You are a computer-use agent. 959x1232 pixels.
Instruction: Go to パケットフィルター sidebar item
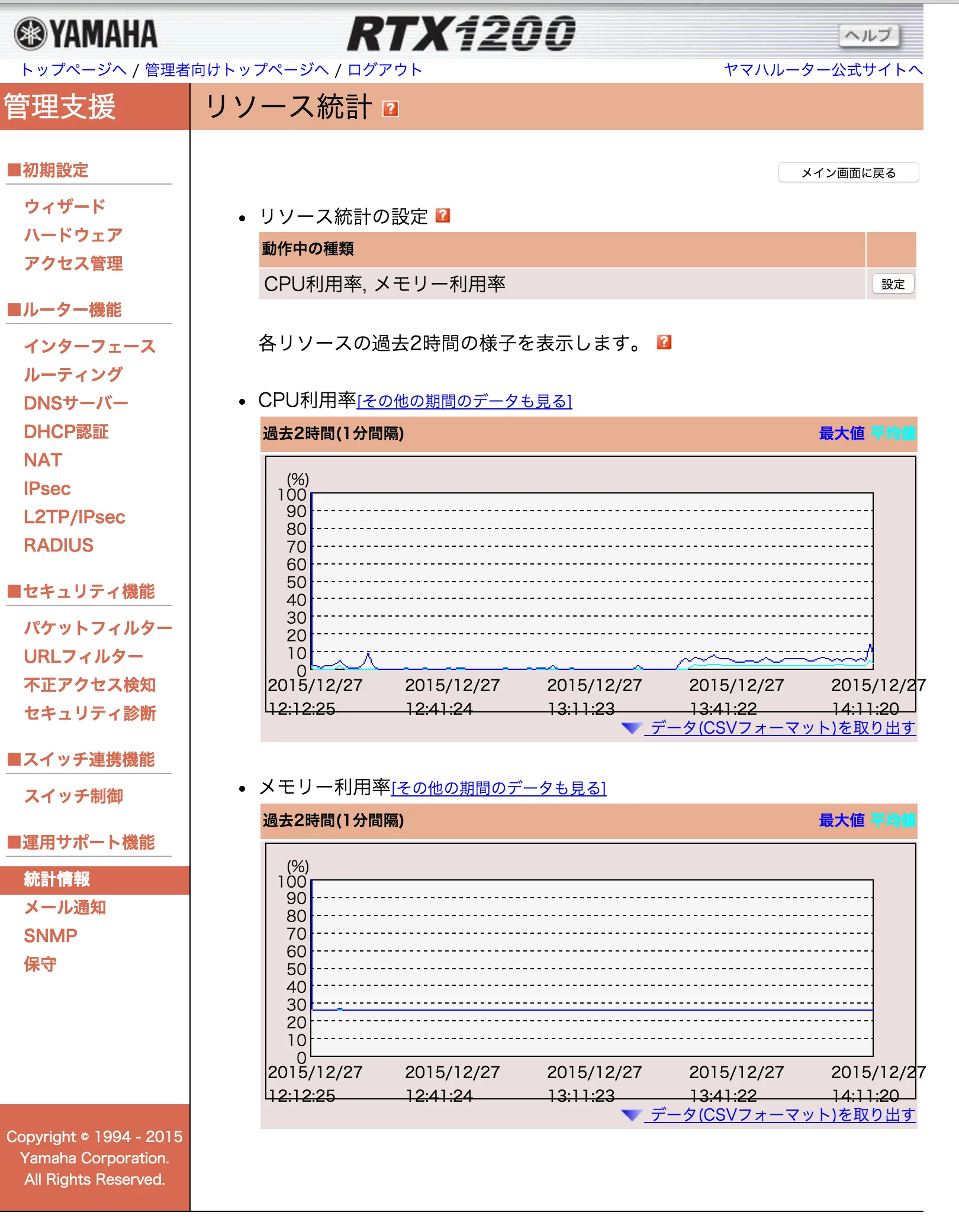click(98, 628)
